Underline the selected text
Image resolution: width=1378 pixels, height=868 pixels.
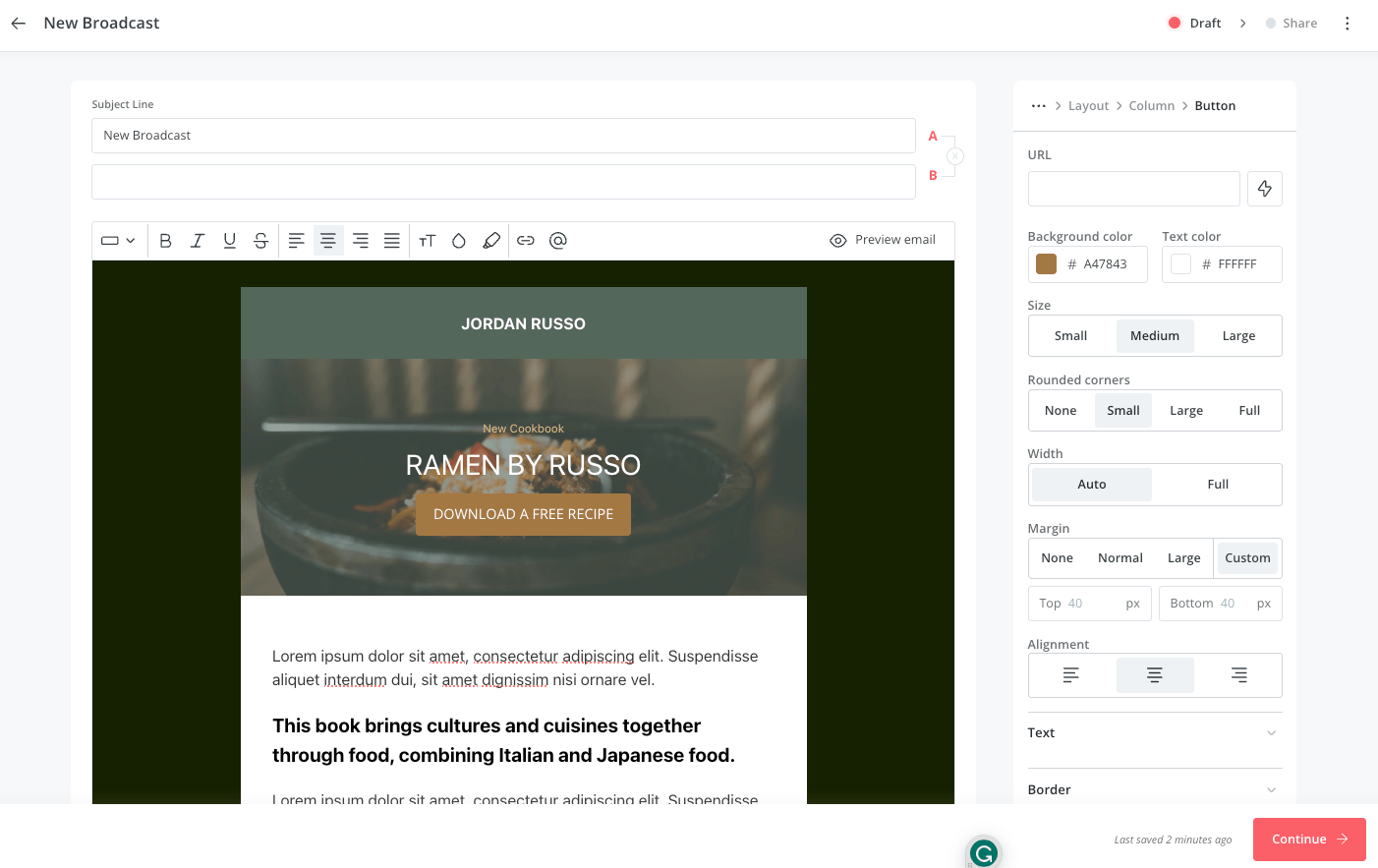228,240
